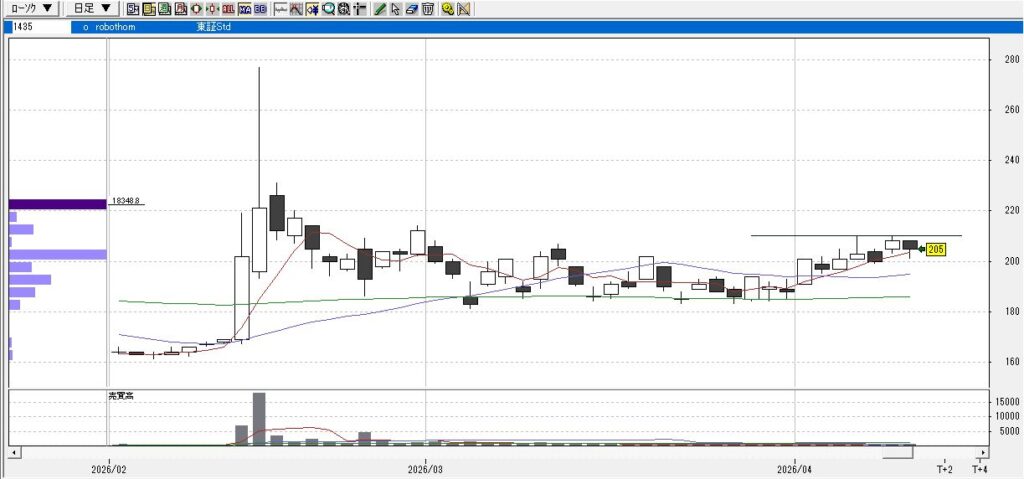Click the T+2 time axis label
Image resolution: width=1024 pixels, height=479 pixels.
click(x=944, y=468)
